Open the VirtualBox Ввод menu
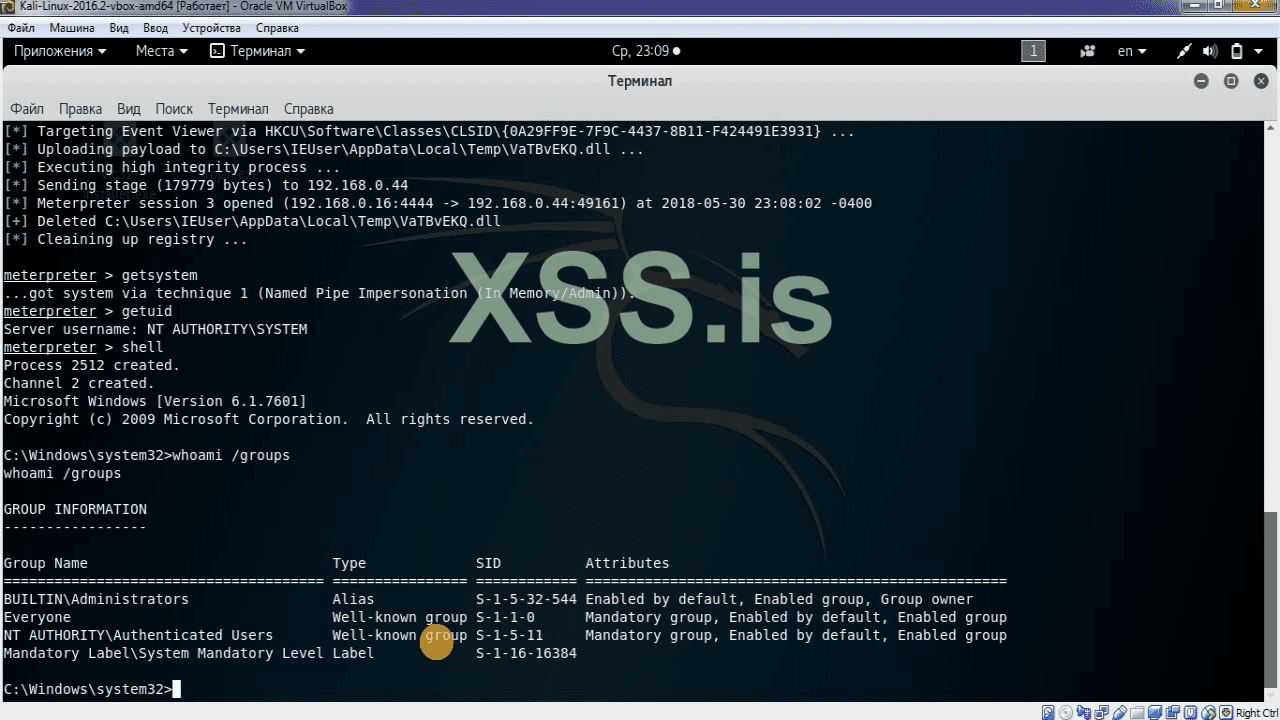Image resolution: width=1280 pixels, height=720 pixels. tap(156, 28)
